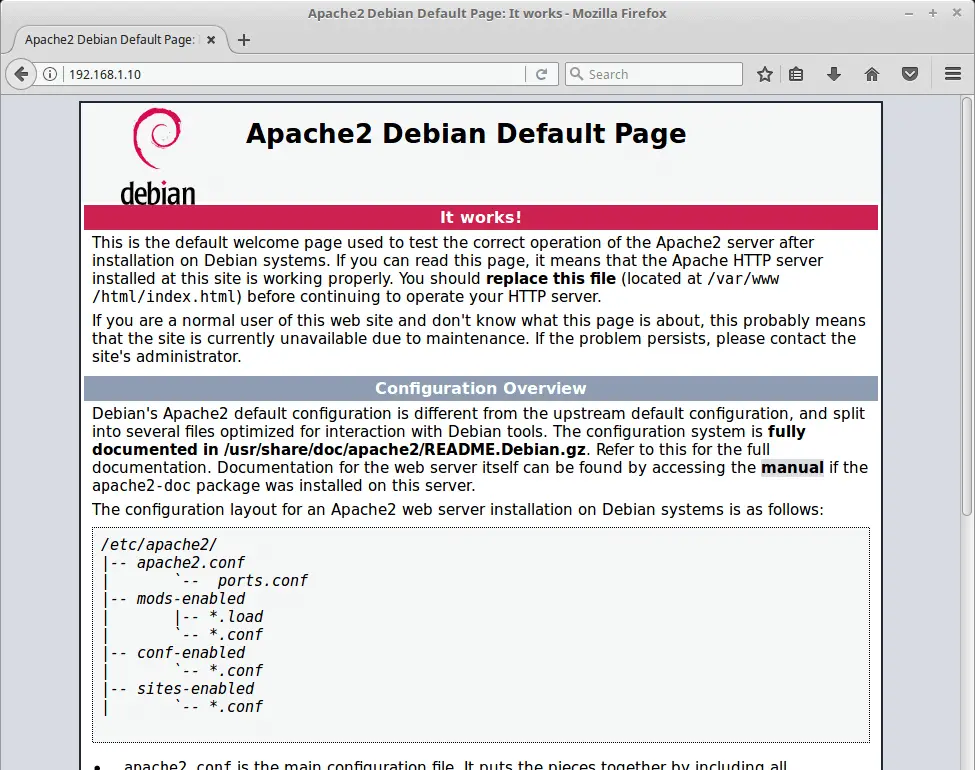Go back using the back arrow button
This screenshot has height=770, width=975.
coord(21,74)
